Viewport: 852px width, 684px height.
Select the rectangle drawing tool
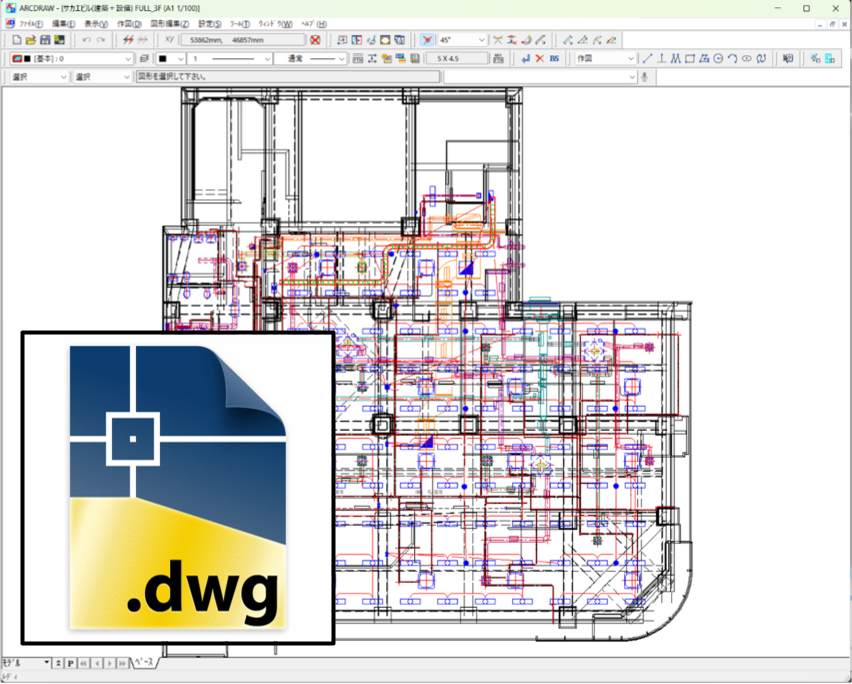point(690,59)
